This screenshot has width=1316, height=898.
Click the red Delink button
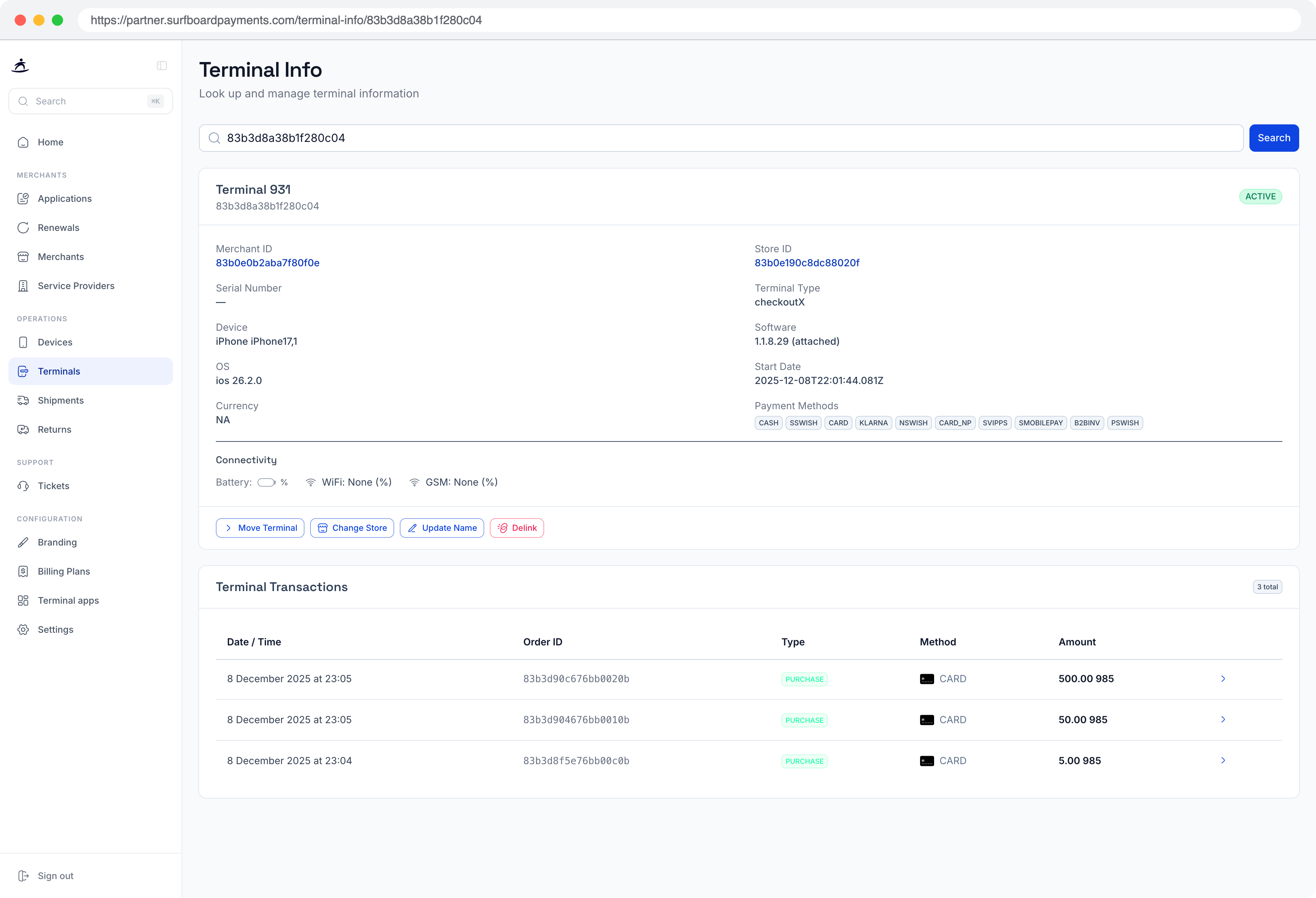click(x=517, y=528)
